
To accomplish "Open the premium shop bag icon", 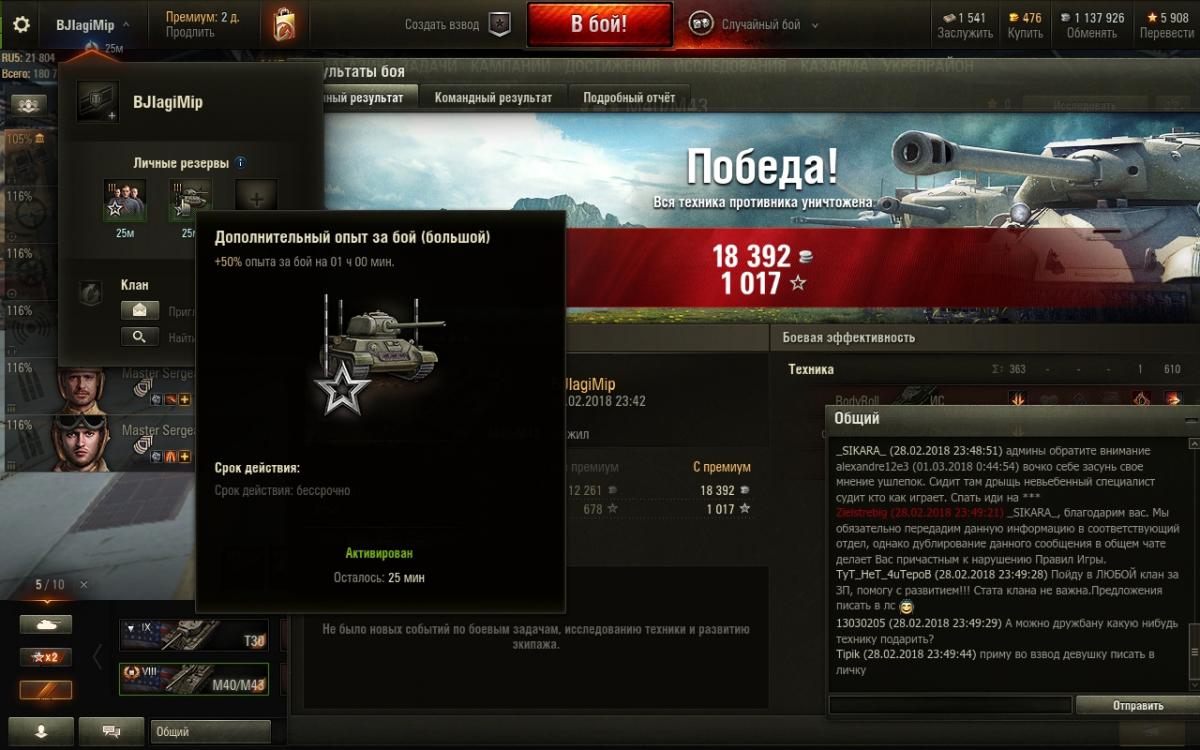I will [284, 24].
